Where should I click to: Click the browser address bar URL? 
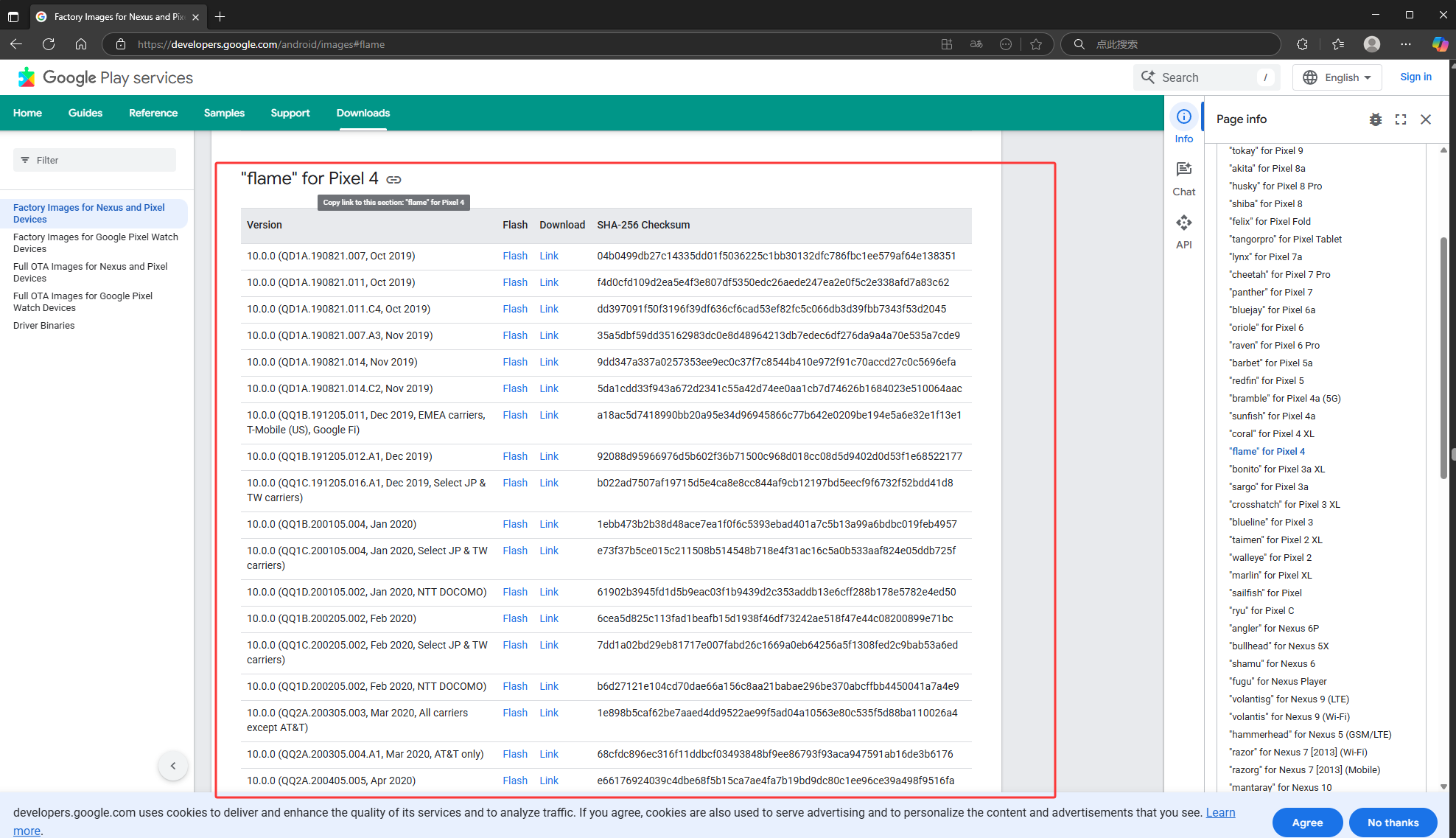pos(261,44)
